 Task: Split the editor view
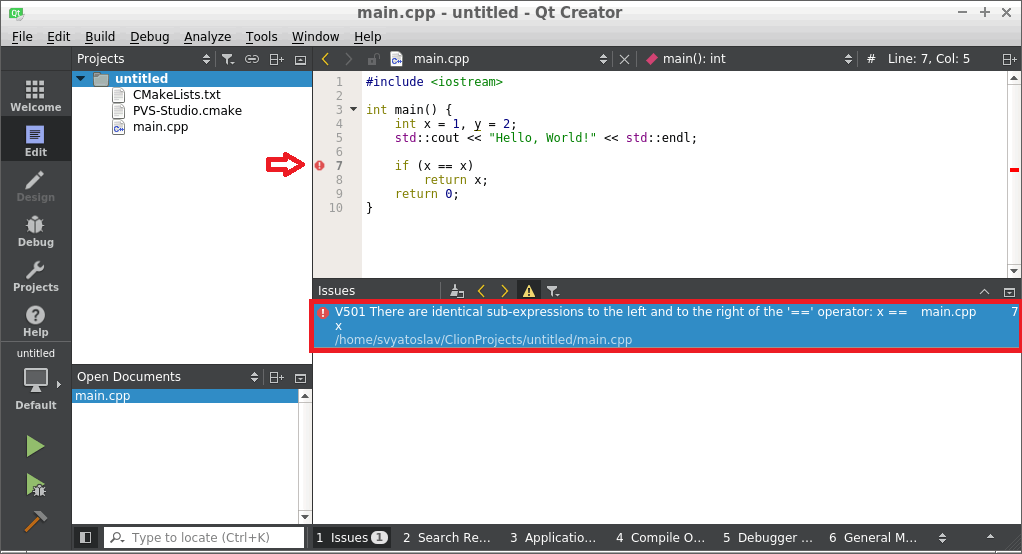tap(1009, 59)
